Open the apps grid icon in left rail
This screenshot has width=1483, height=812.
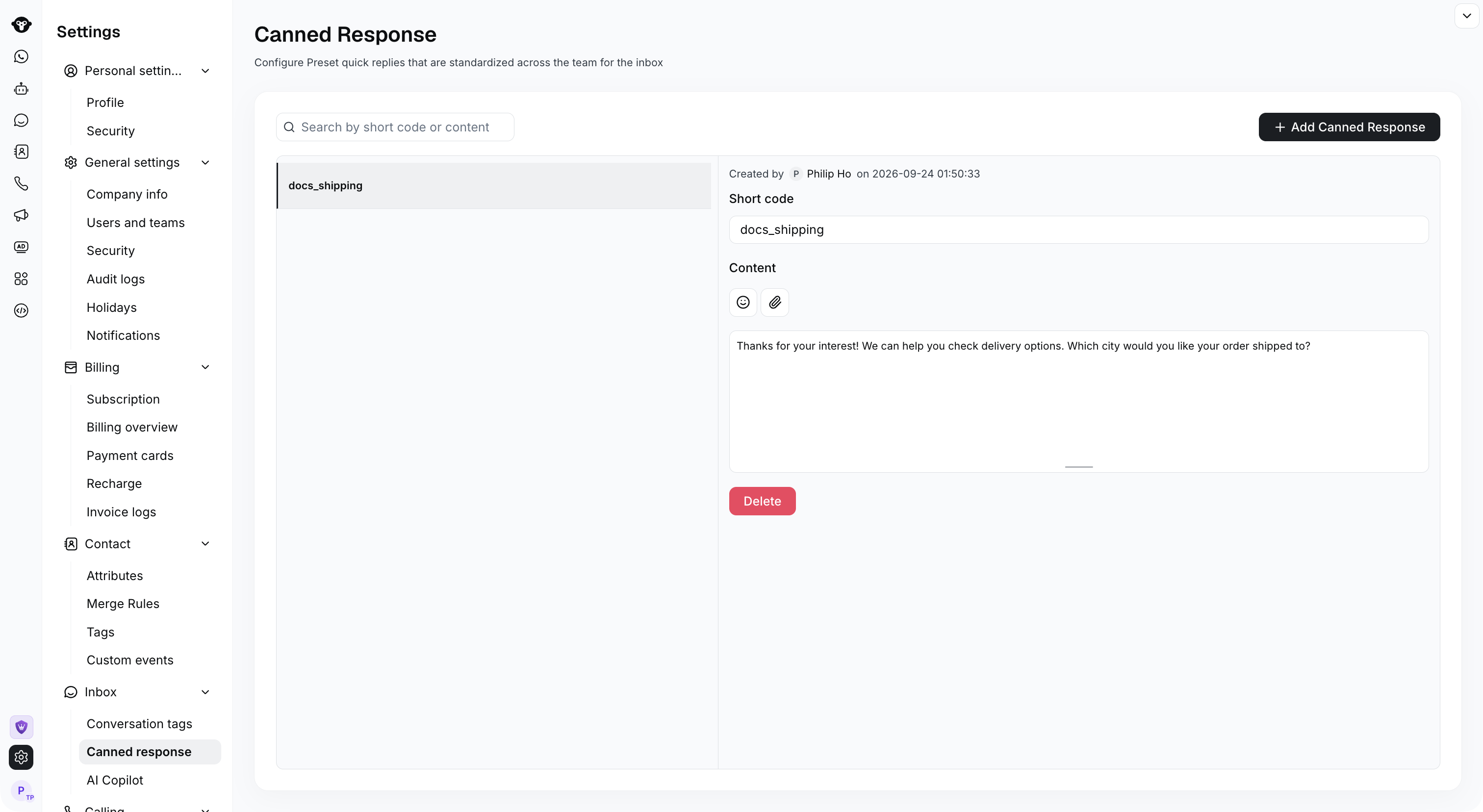[21, 279]
